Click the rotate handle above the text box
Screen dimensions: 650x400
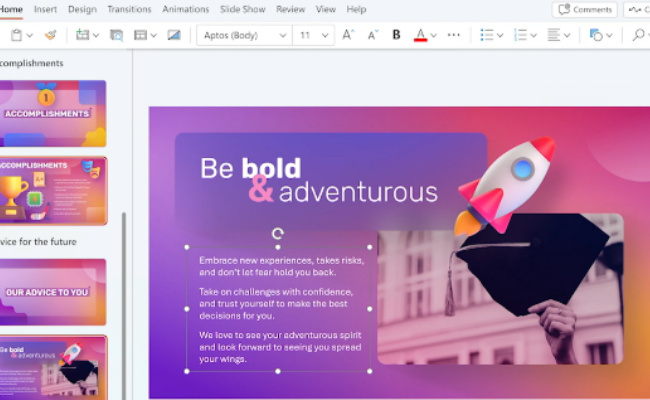click(278, 233)
